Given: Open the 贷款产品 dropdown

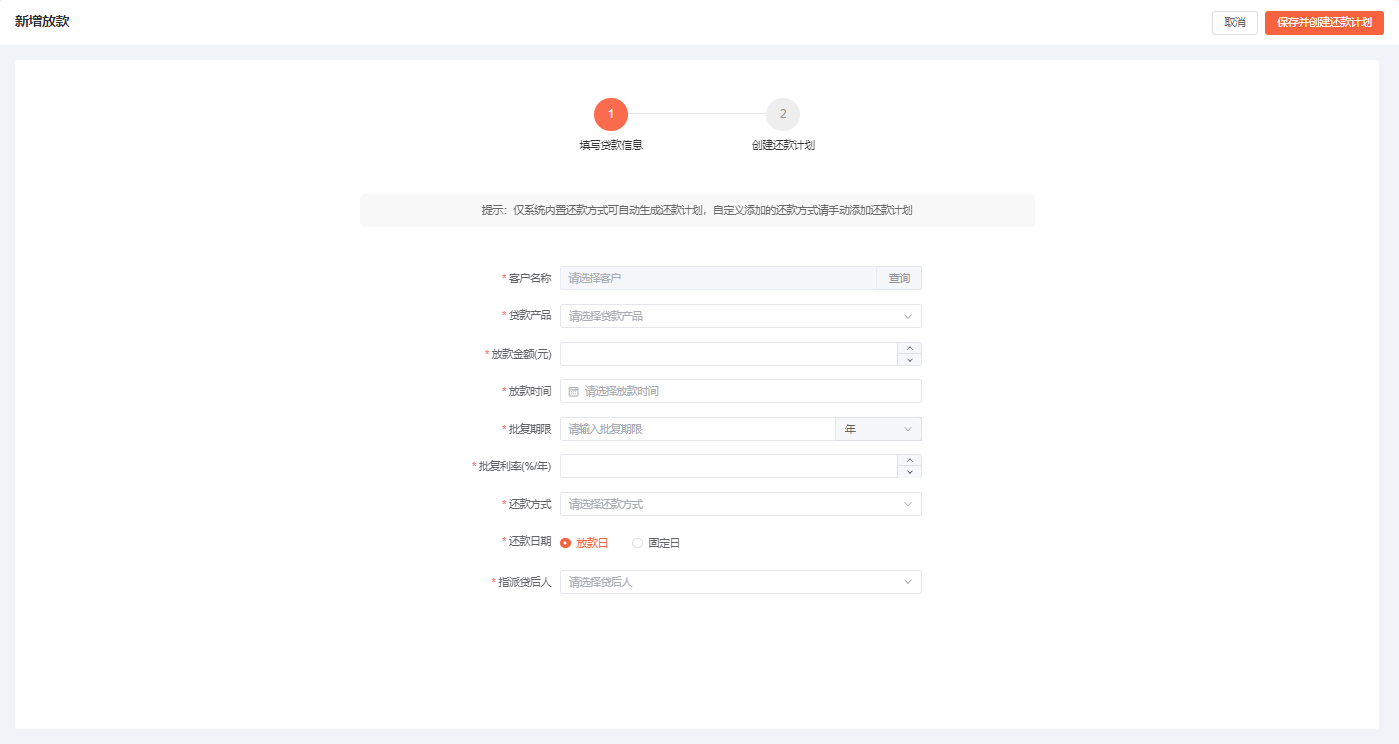Looking at the screenshot, I should click(740, 316).
